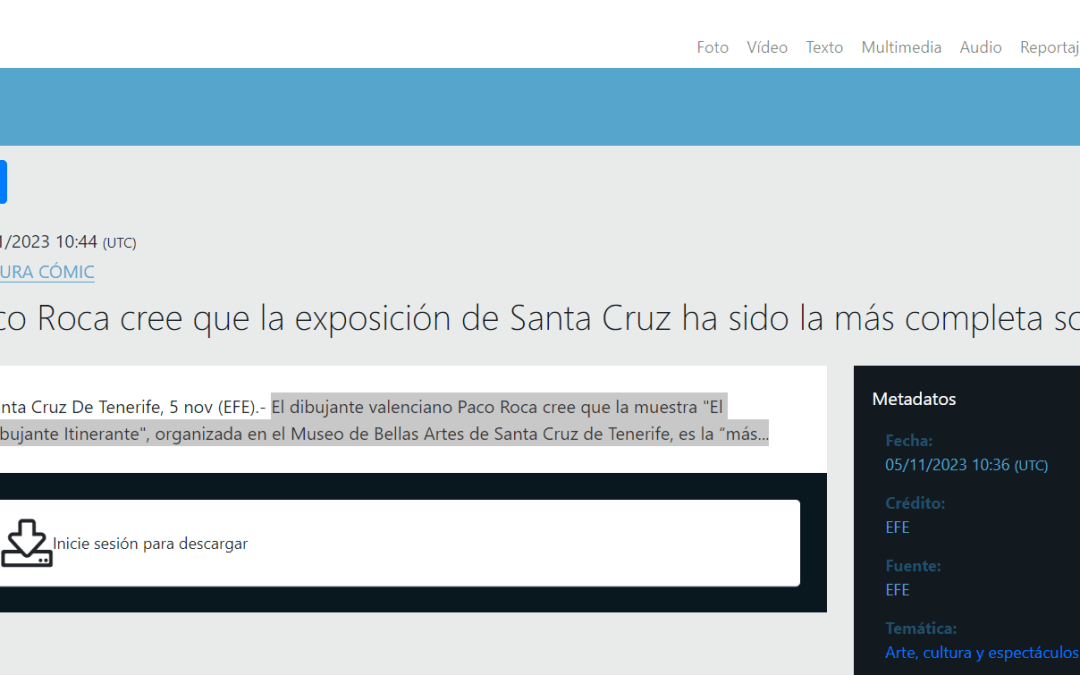Open the Audio navigation item
The image size is (1080, 675).
(980, 48)
